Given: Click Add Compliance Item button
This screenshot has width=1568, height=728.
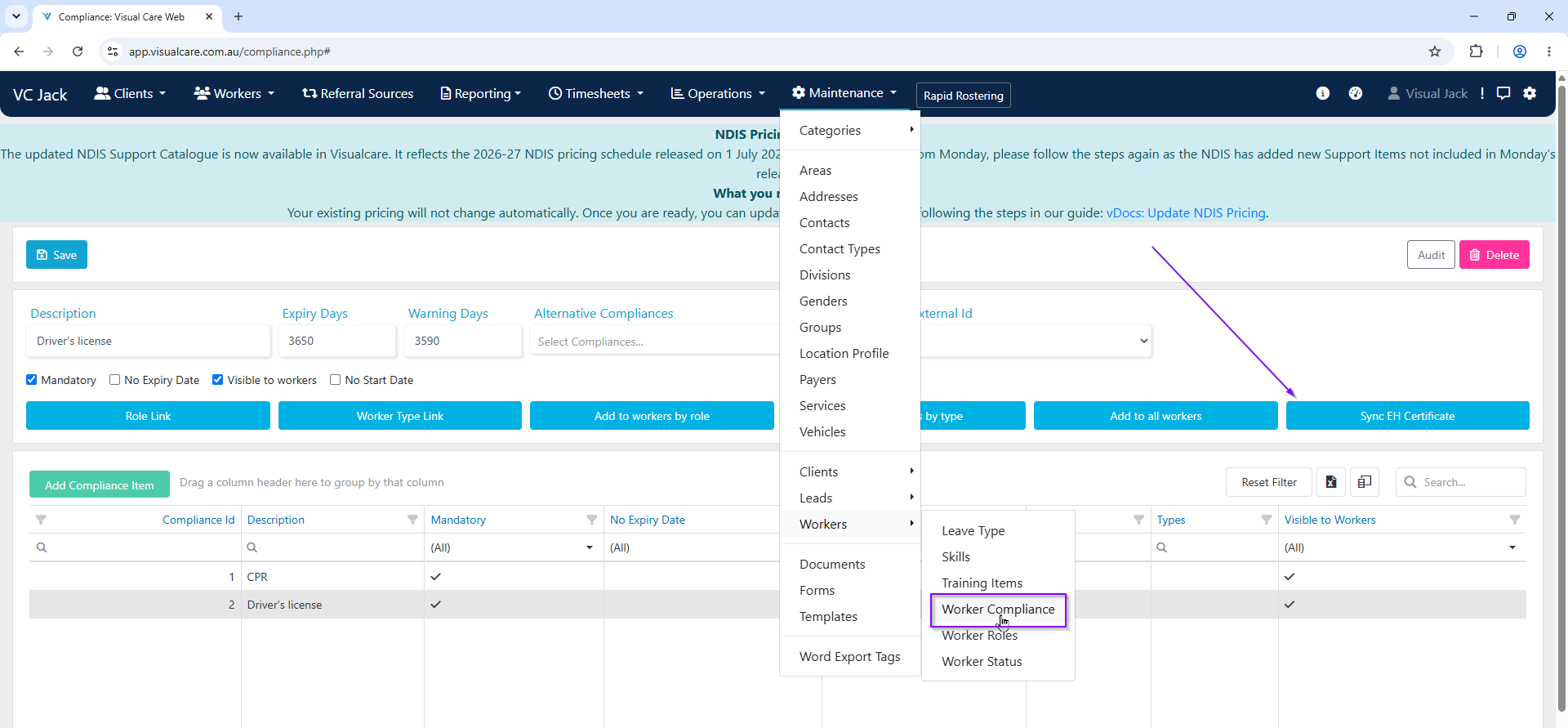Looking at the screenshot, I should [x=100, y=485].
